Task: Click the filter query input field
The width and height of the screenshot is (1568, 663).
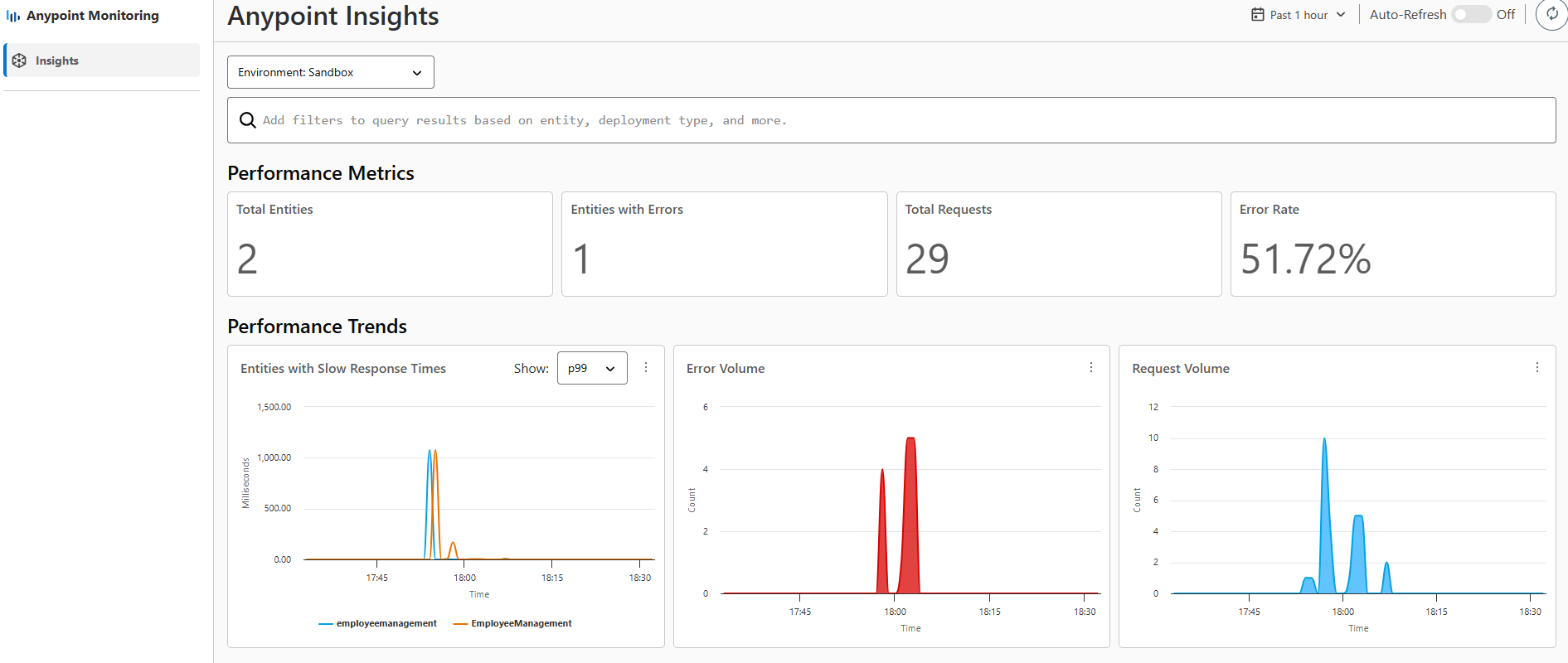Action: (904, 120)
